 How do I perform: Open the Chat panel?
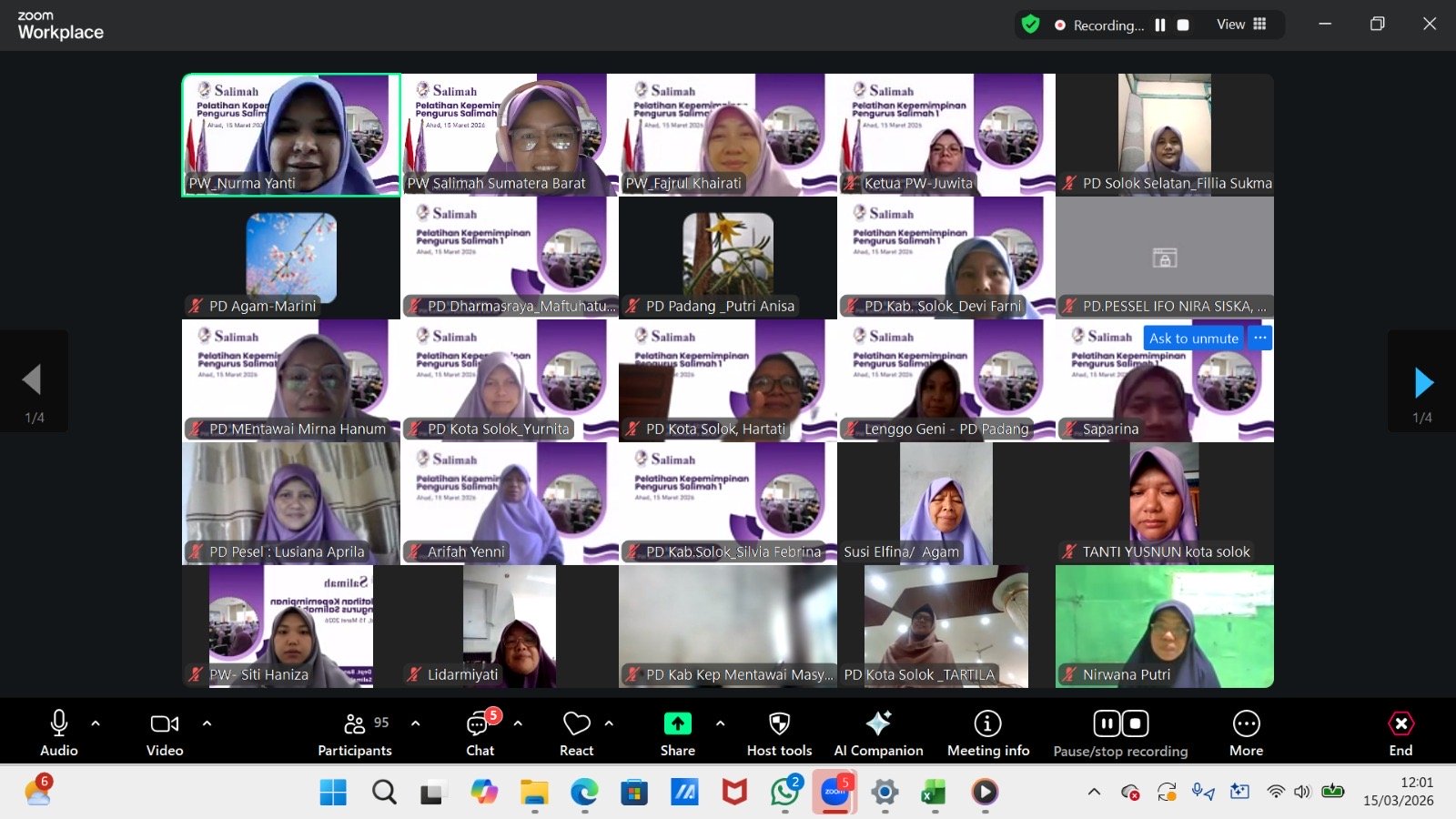480,733
